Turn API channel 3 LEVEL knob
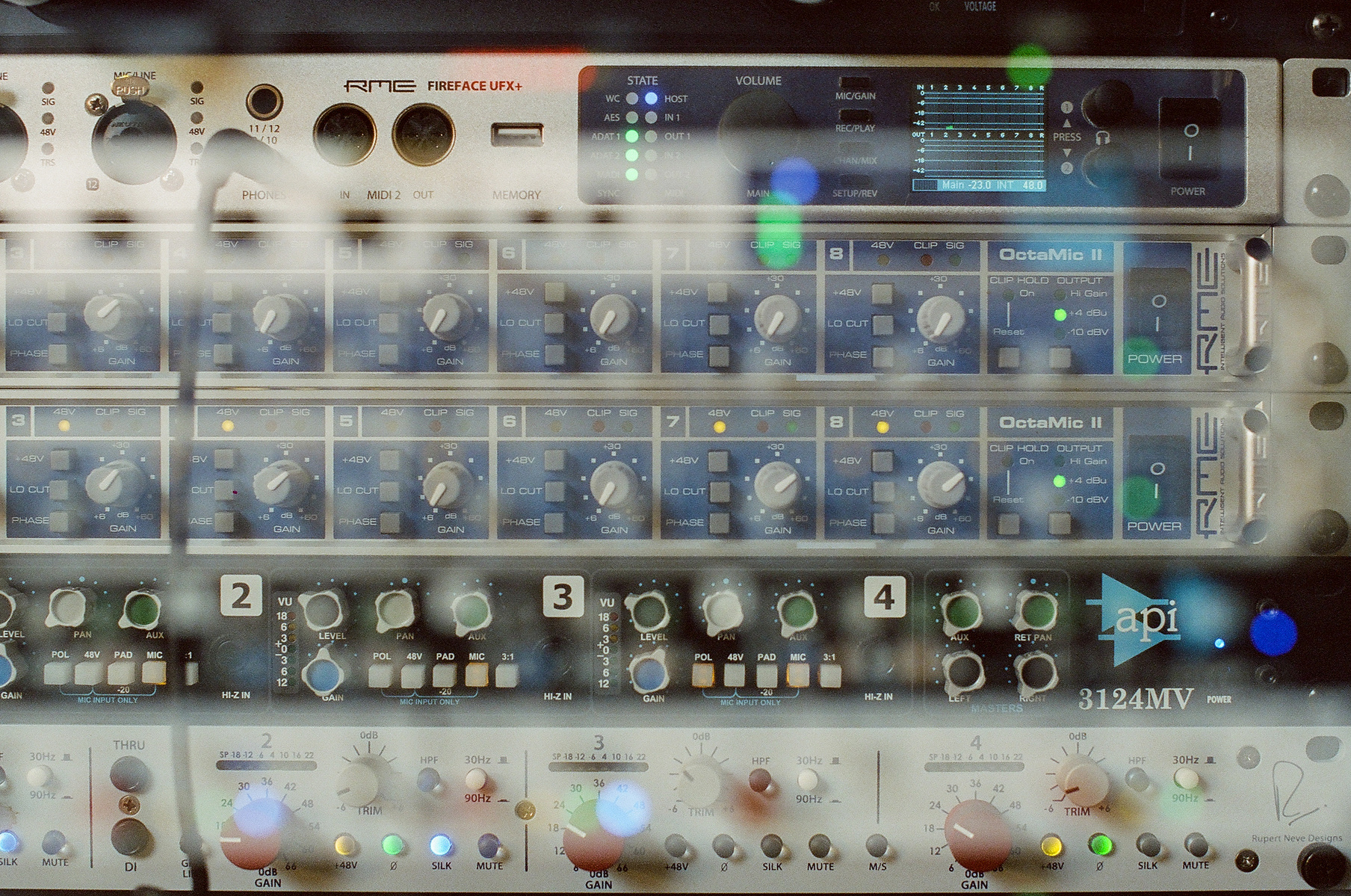Screen dimensions: 1351x896 pyautogui.click(x=646, y=611)
